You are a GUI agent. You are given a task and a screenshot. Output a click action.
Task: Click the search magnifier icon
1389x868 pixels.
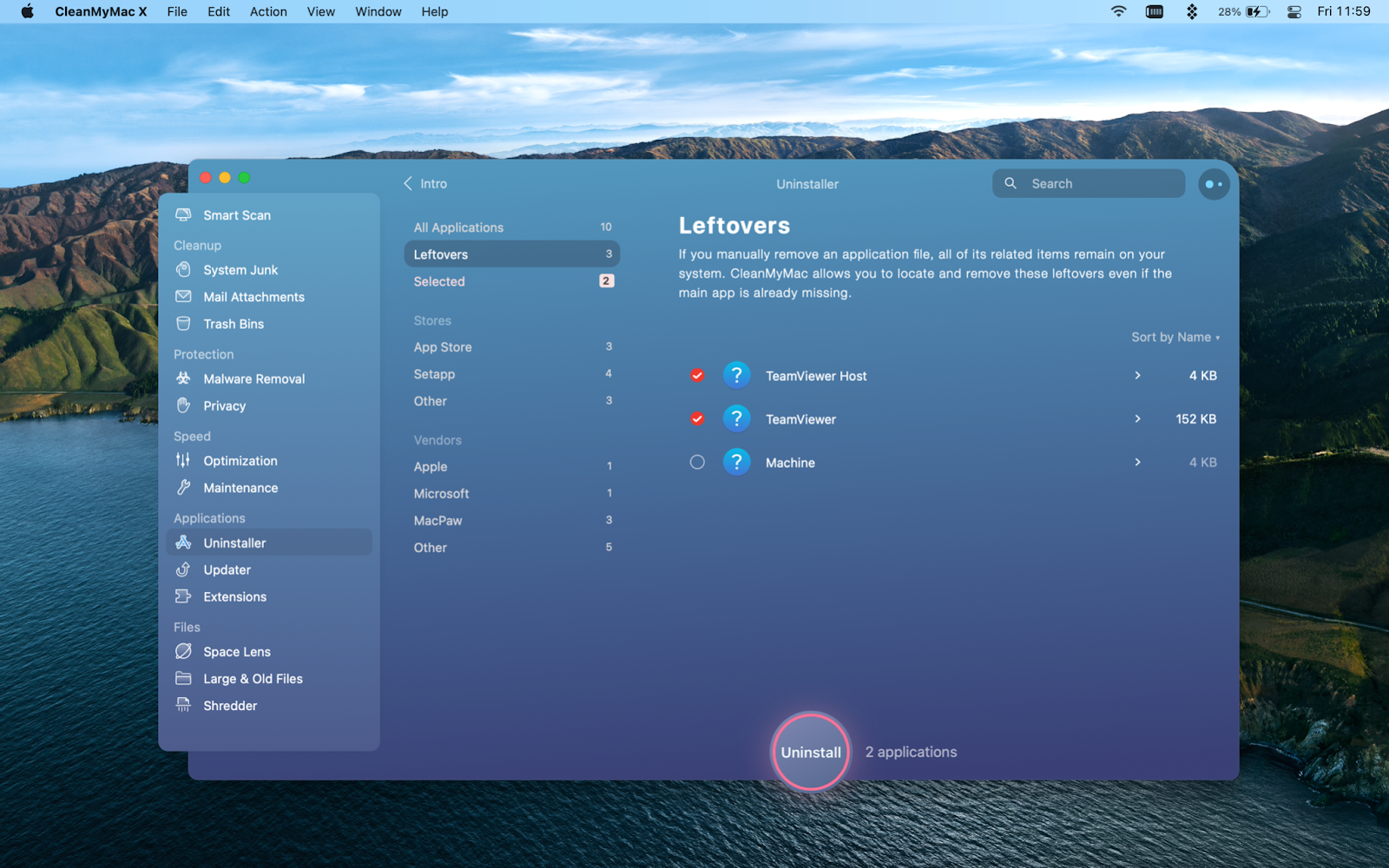click(1010, 183)
